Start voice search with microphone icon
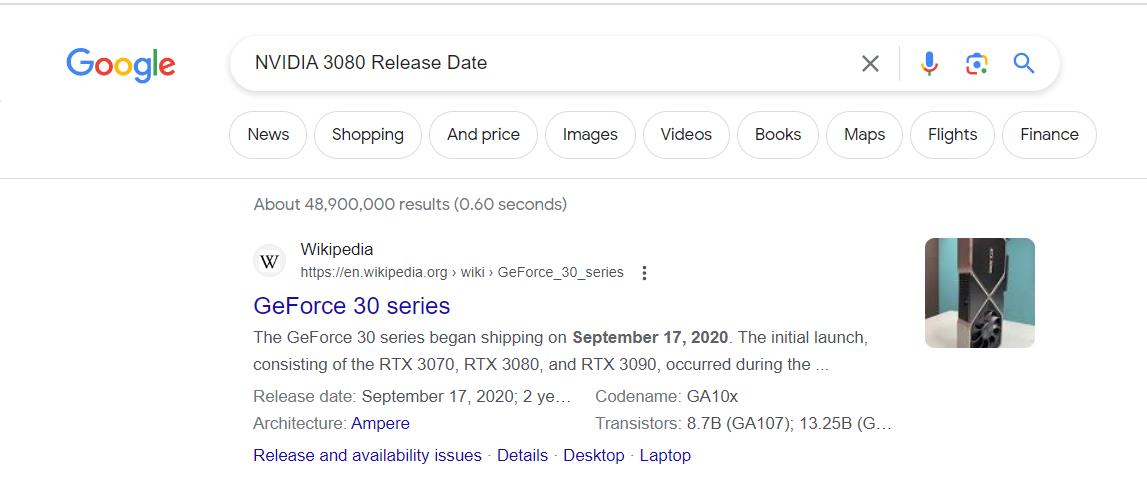The width and height of the screenshot is (1147, 495). [x=929, y=64]
